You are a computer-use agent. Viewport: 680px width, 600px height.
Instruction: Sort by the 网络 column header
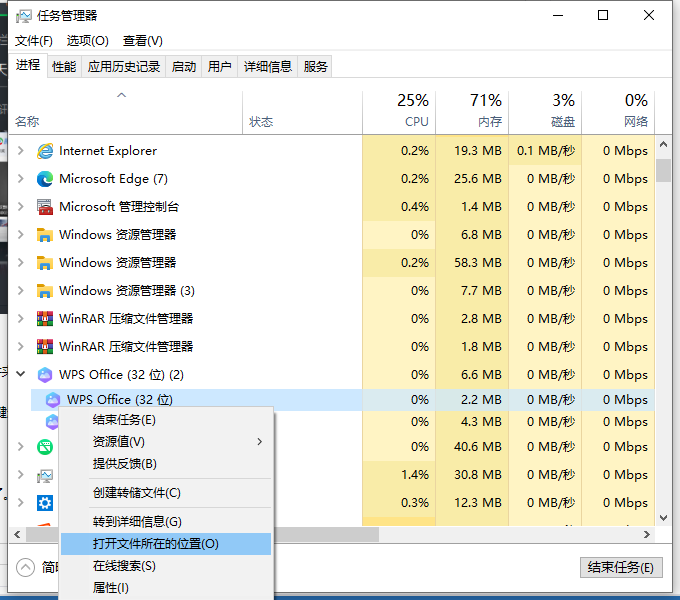(x=618, y=112)
